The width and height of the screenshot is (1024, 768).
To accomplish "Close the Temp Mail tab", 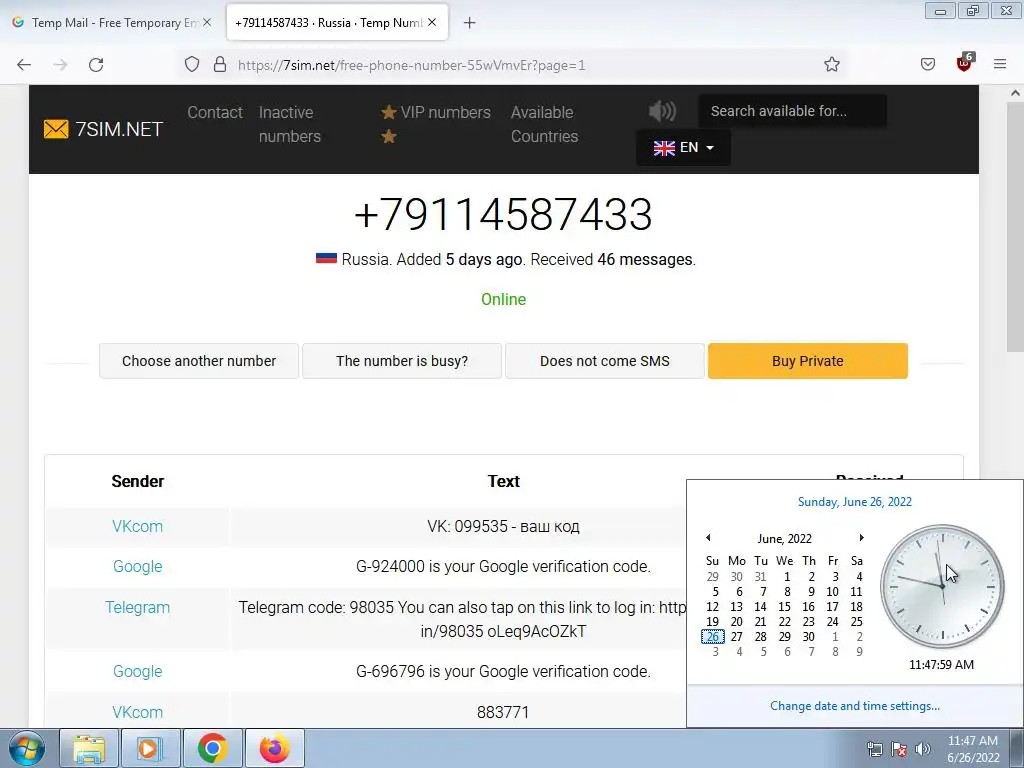I will click(x=207, y=22).
